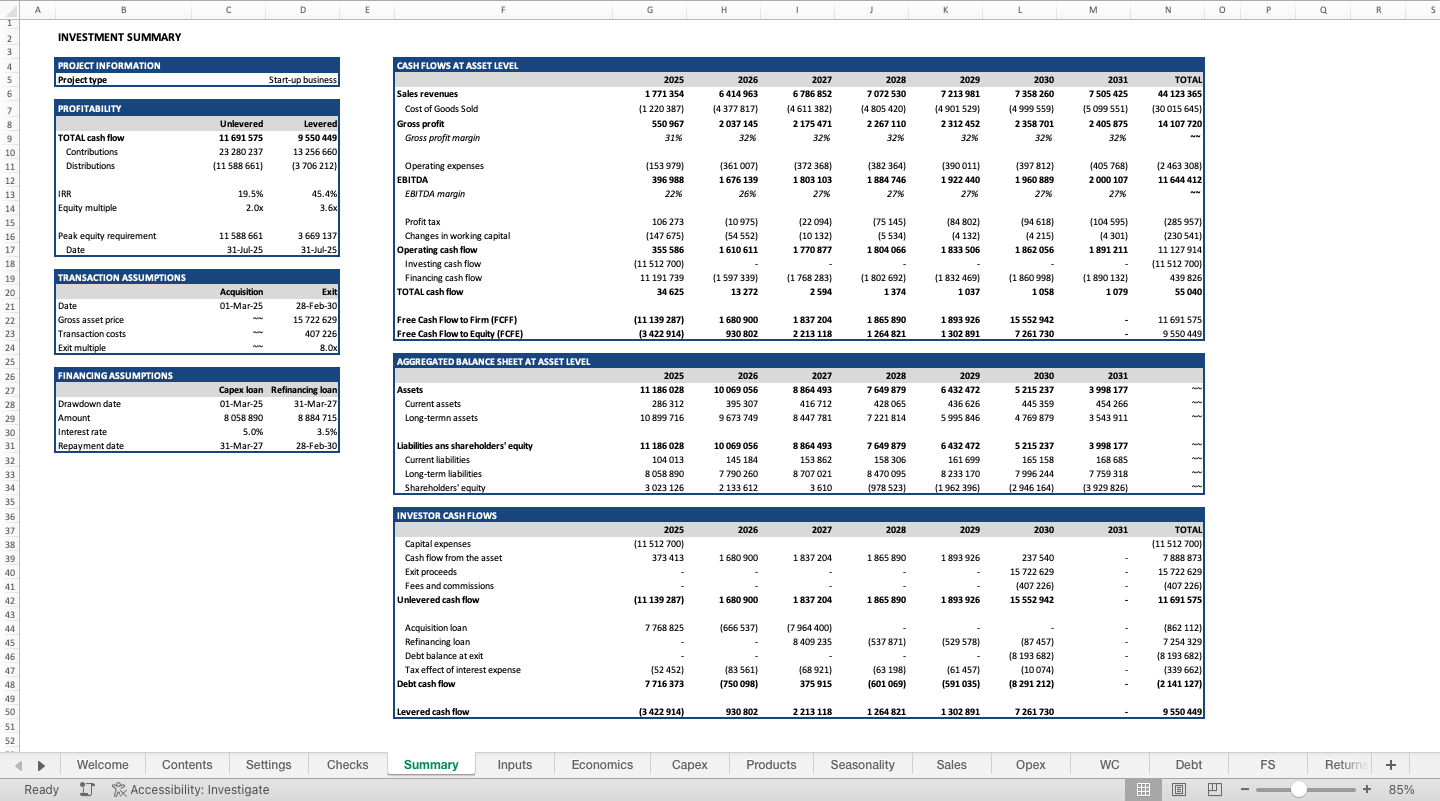The width and height of the screenshot is (1440, 801).
Task: Open Accessibility: Investigate checker
Action: 190,789
